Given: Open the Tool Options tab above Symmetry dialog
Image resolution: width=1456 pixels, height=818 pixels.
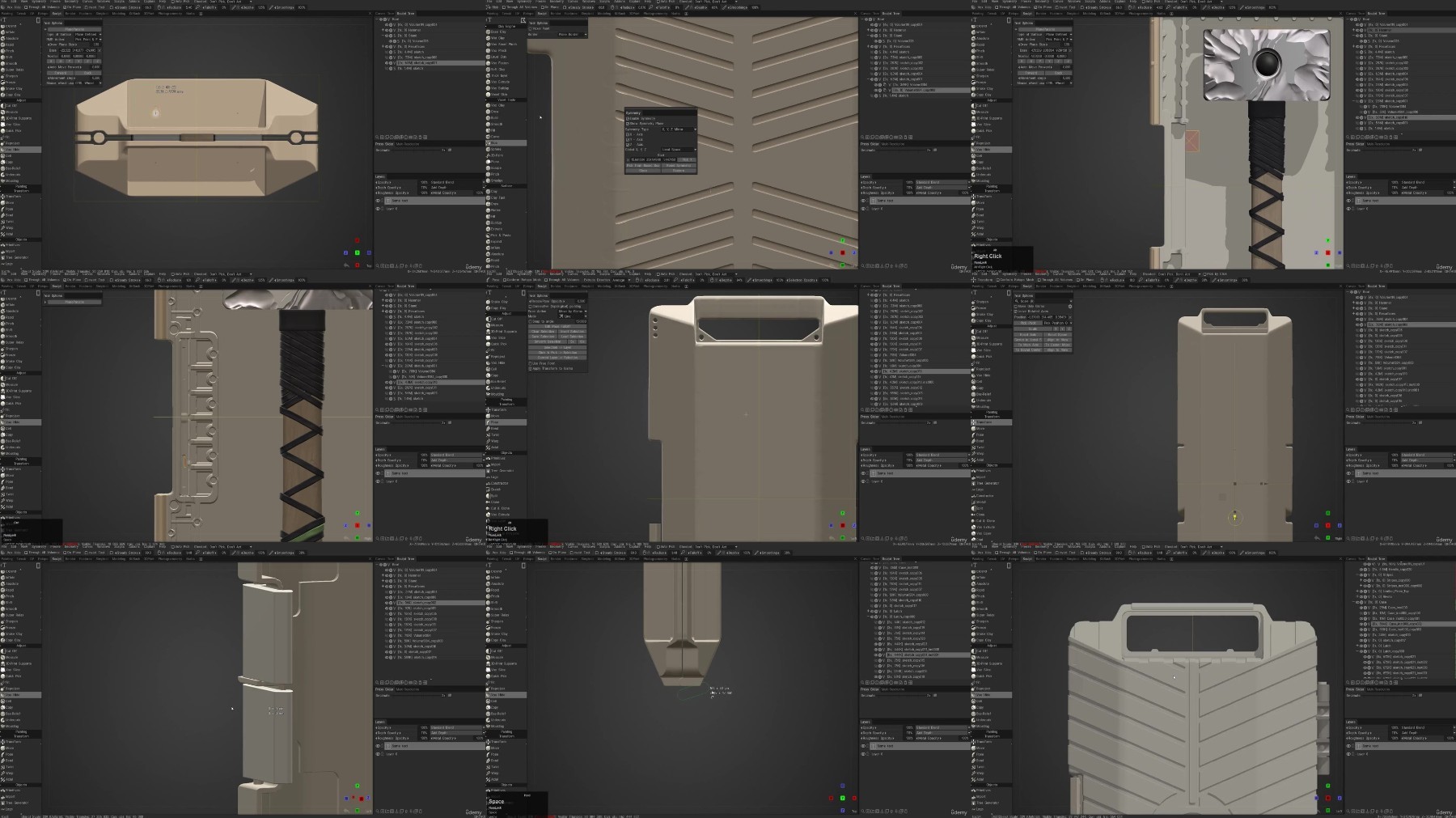Looking at the screenshot, I should click(x=538, y=23).
